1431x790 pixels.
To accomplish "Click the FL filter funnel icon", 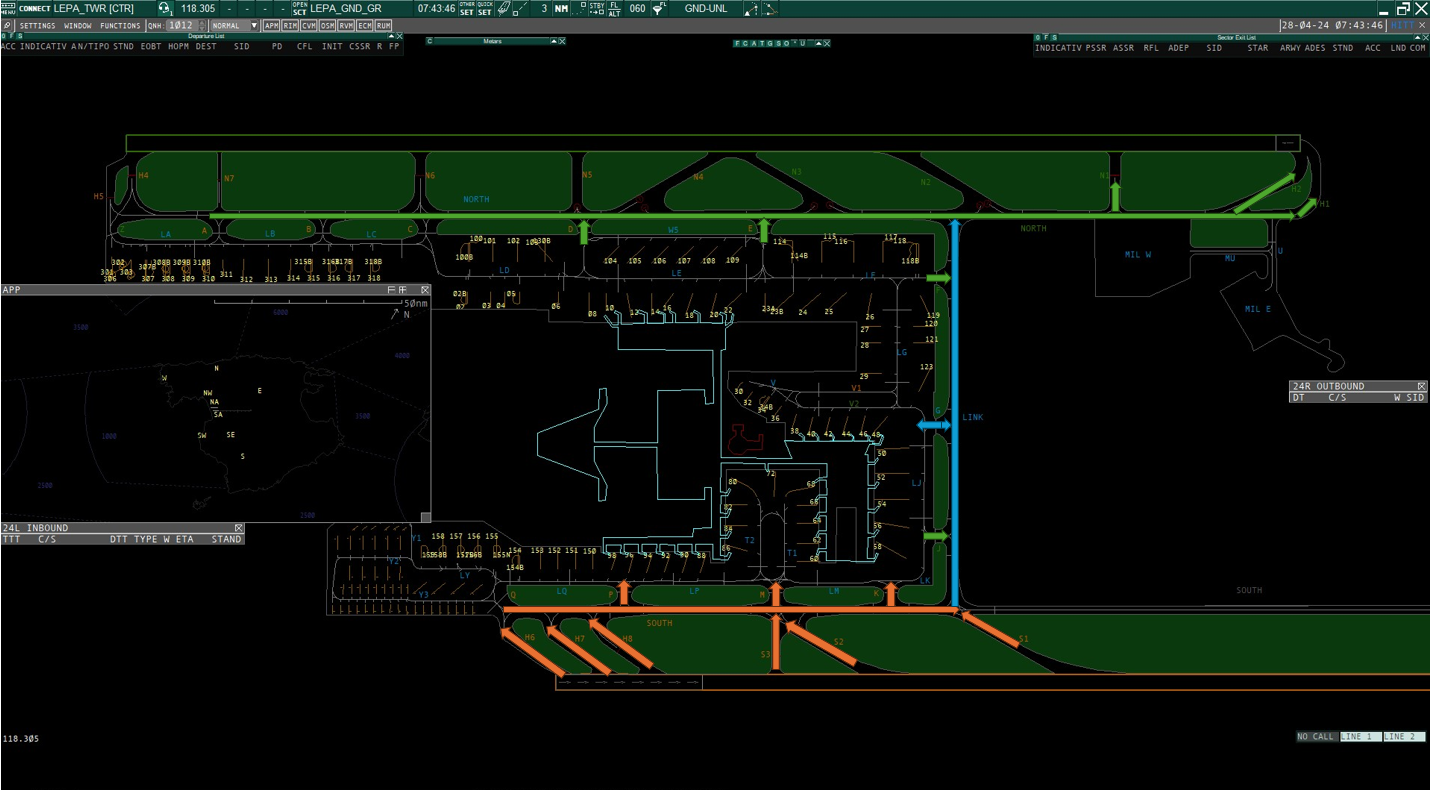I will pos(660,8).
